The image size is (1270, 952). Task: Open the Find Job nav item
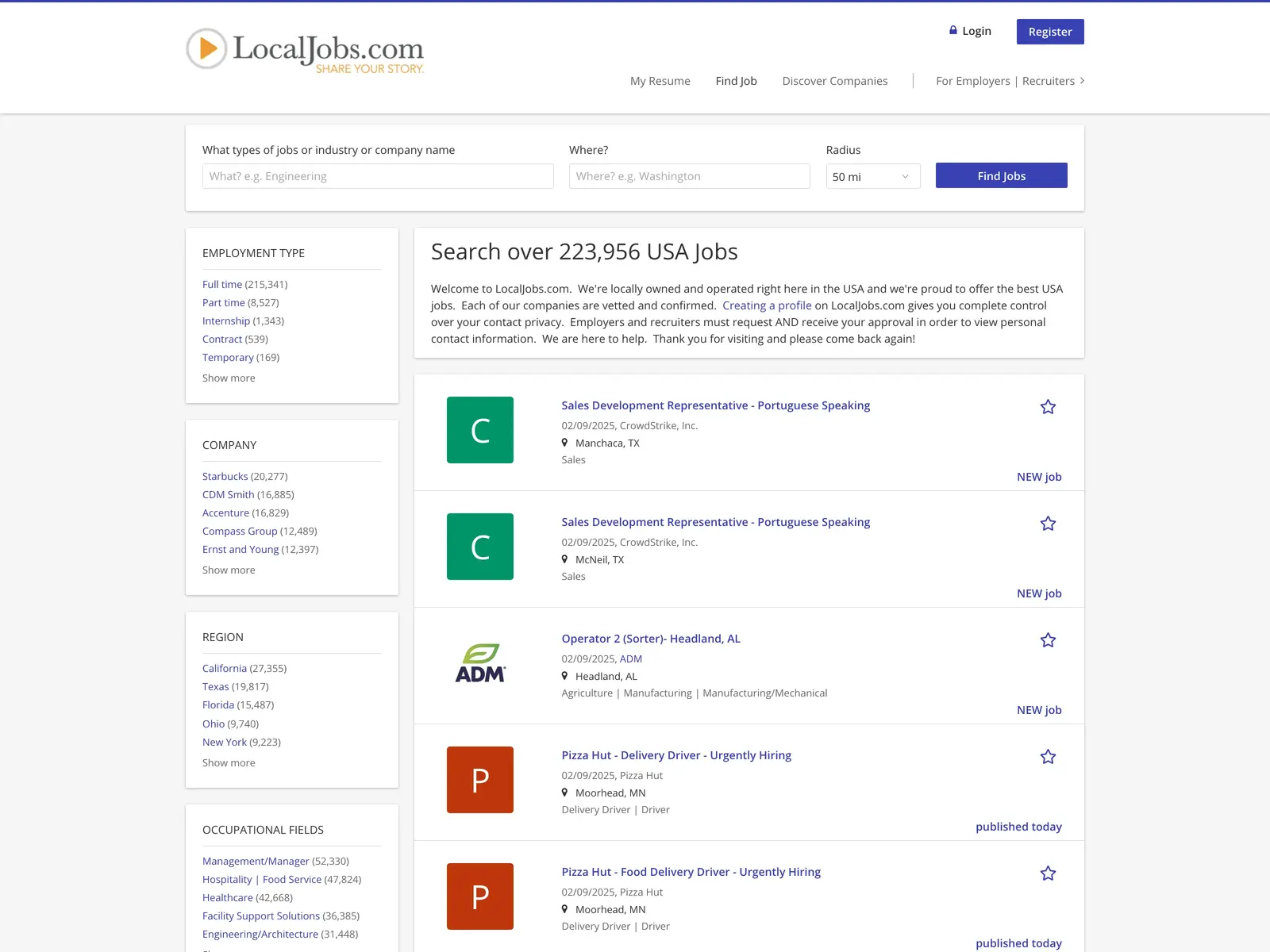pos(736,81)
